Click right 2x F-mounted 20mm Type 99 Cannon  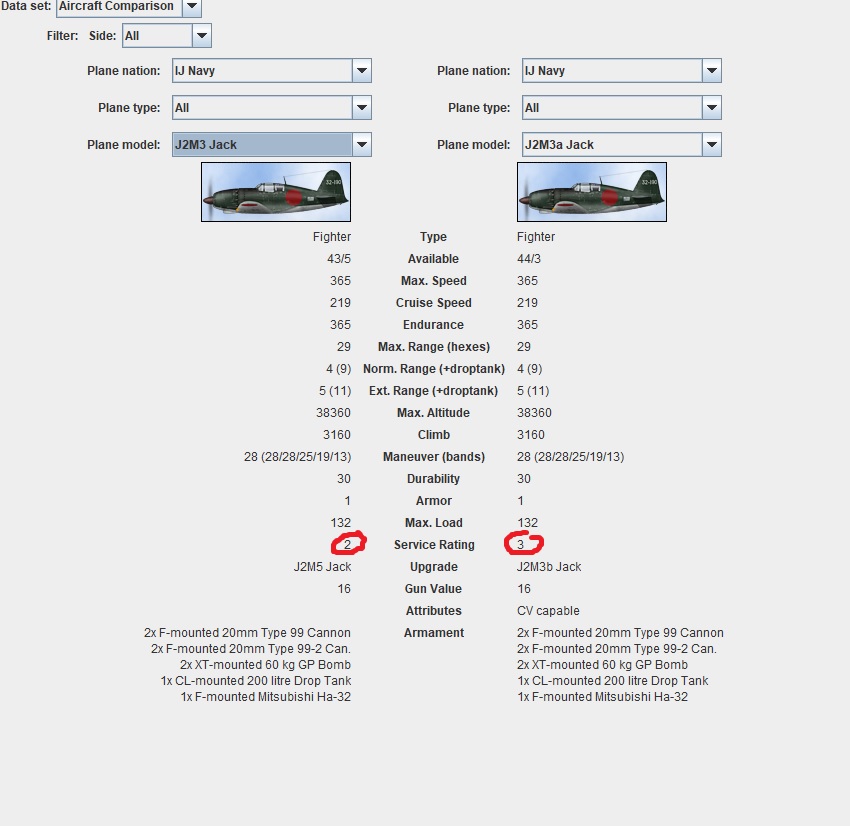point(620,633)
